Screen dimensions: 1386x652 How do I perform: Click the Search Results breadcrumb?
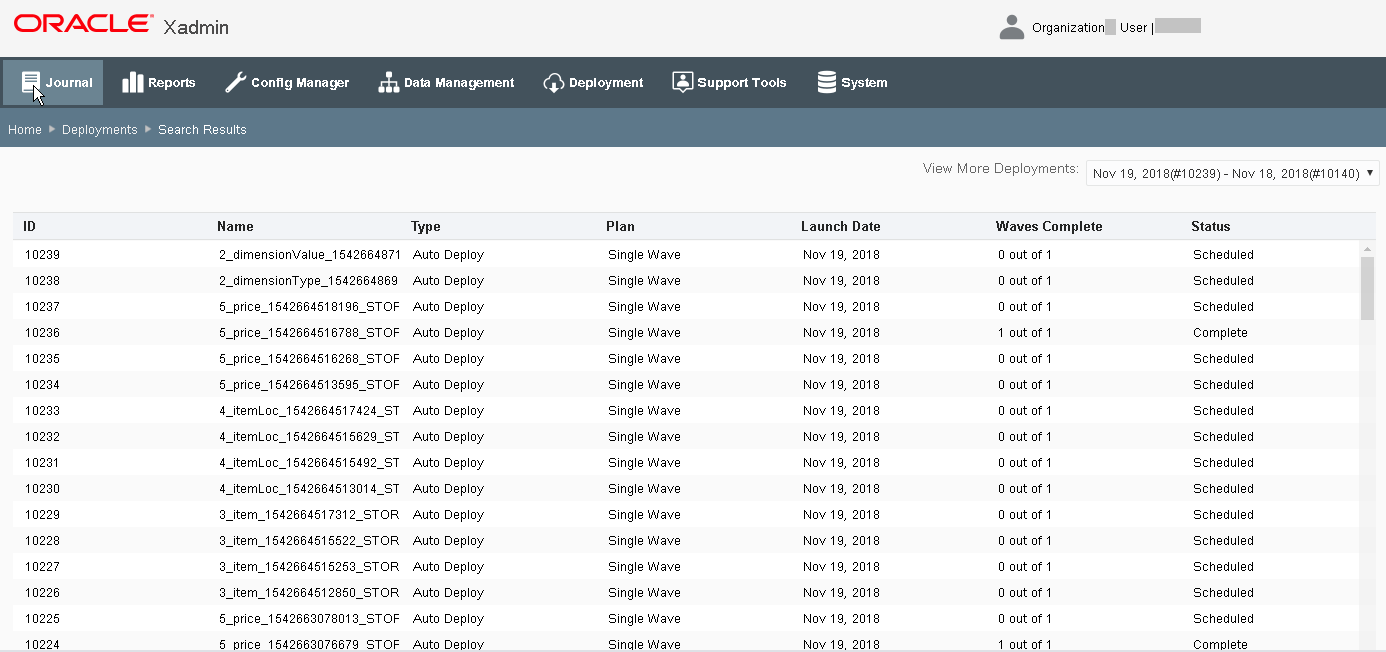[202, 130]
